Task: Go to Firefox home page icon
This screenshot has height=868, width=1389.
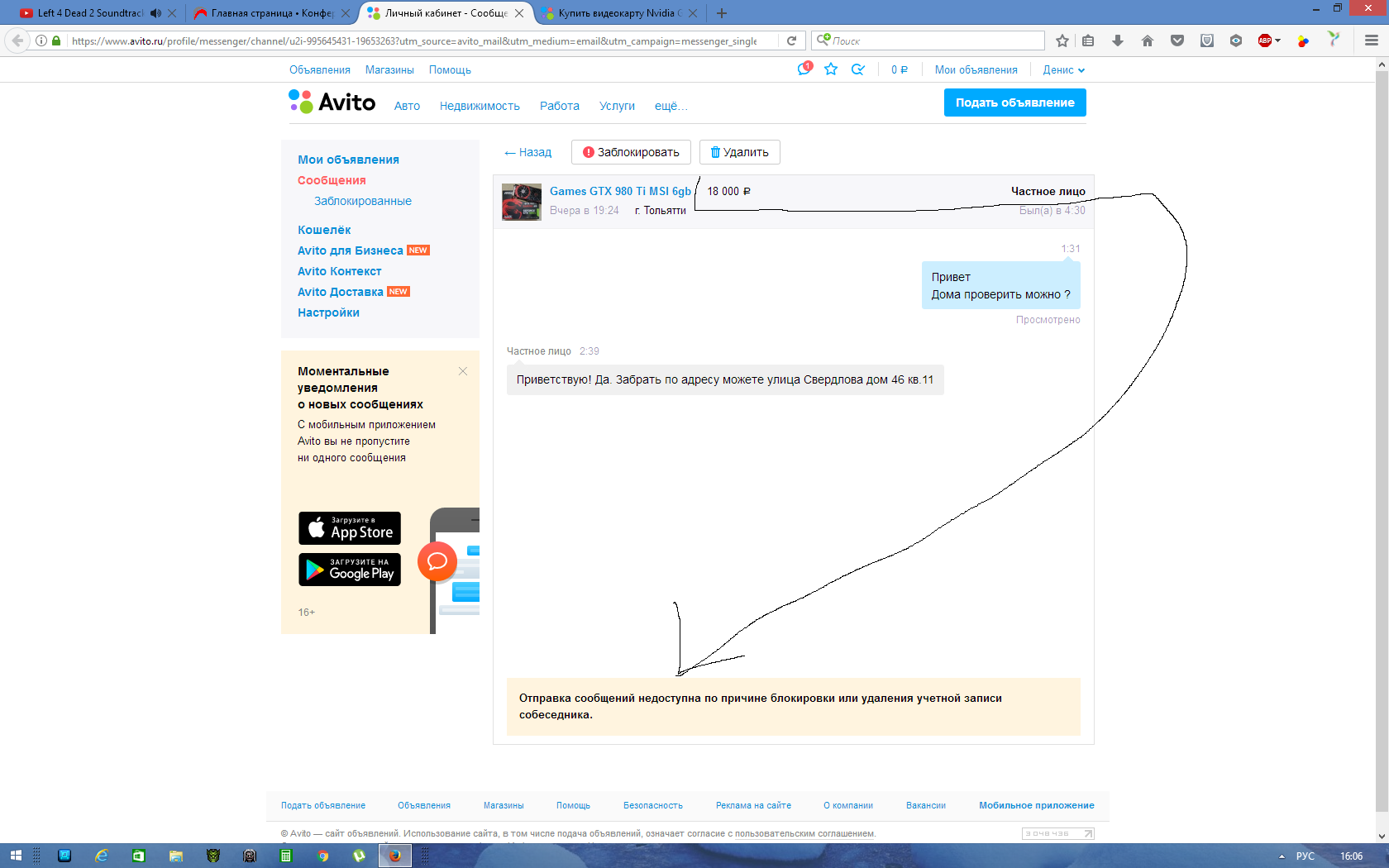Action: click(1148, 41)
